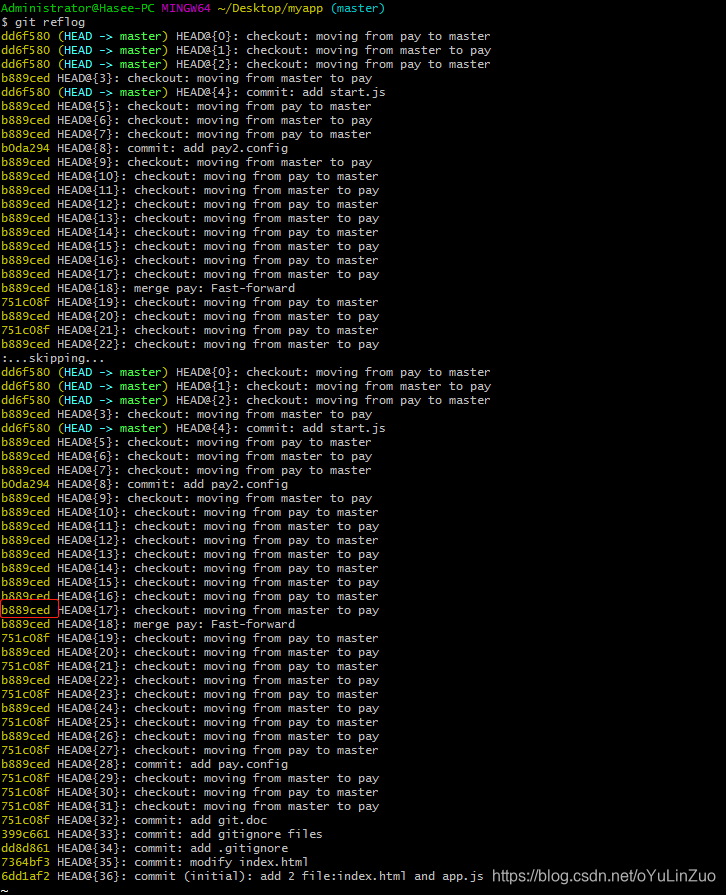This screenshot has height=895, width=726.
Task: Select the 'HEAD@{25}:' reflog label
Action: [92, 722]
